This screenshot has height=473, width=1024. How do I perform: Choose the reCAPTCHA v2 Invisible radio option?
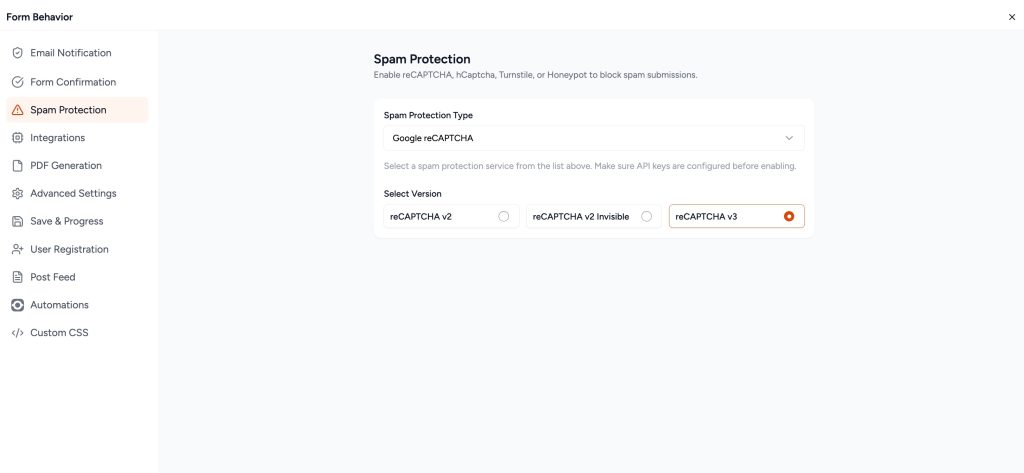646,216
